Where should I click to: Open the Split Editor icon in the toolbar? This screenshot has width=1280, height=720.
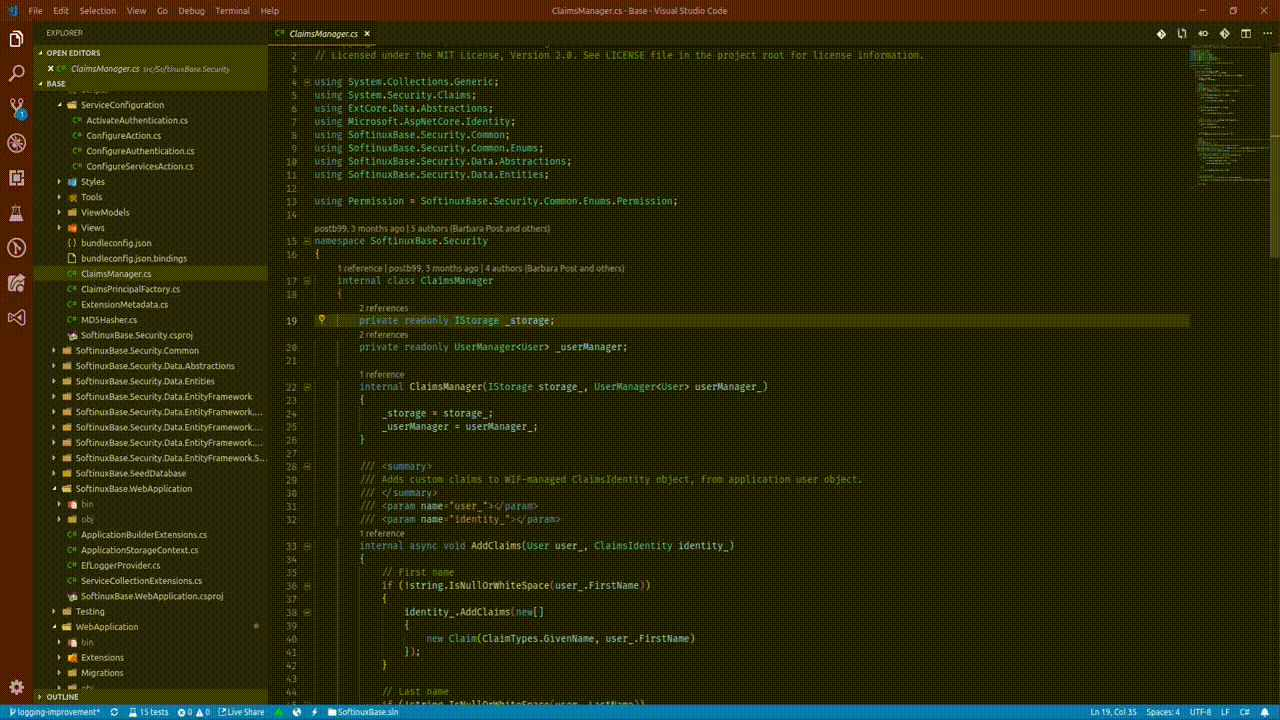tap(1245, 33)
